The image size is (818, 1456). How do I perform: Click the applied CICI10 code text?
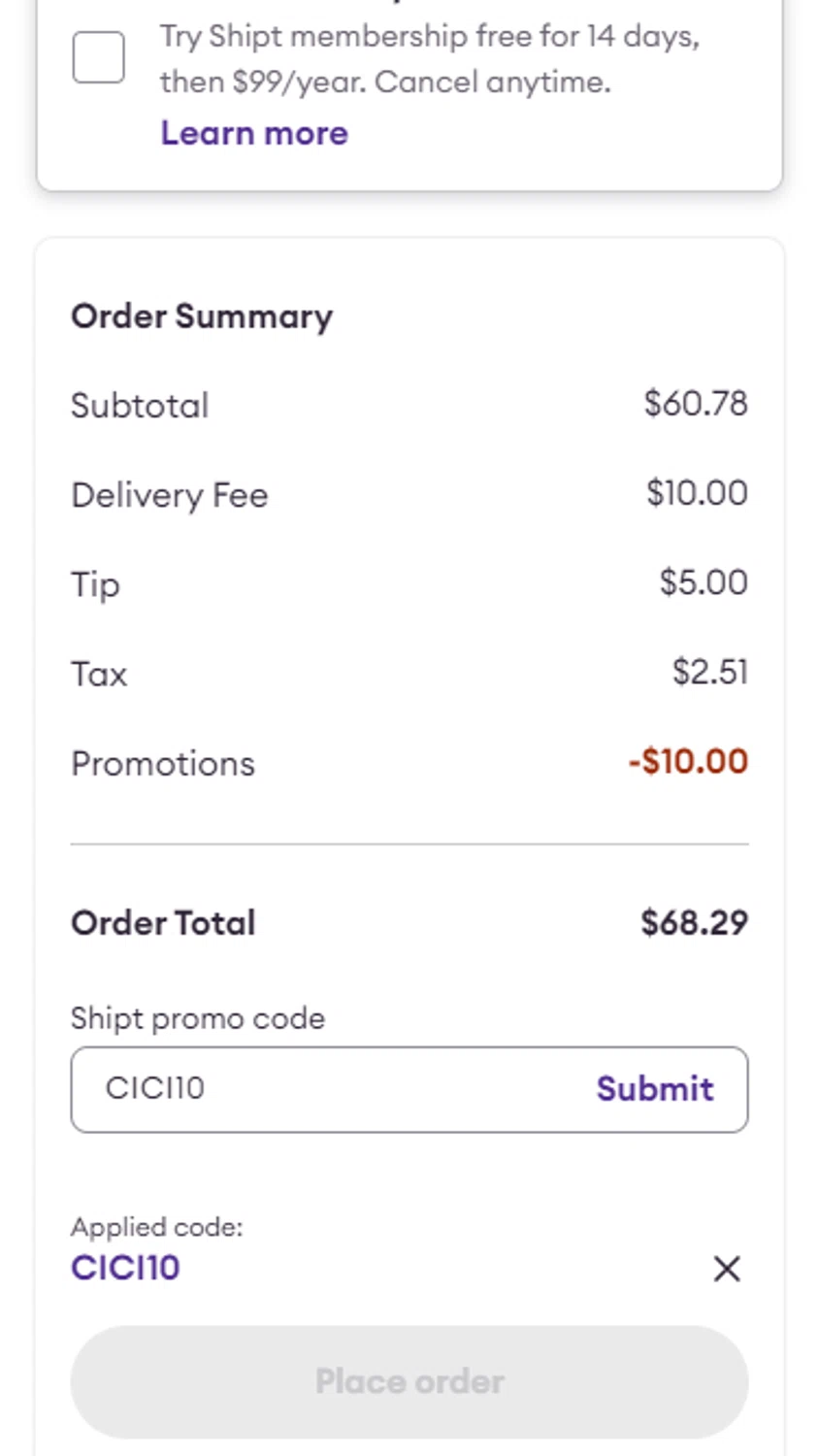(125, 1268)
